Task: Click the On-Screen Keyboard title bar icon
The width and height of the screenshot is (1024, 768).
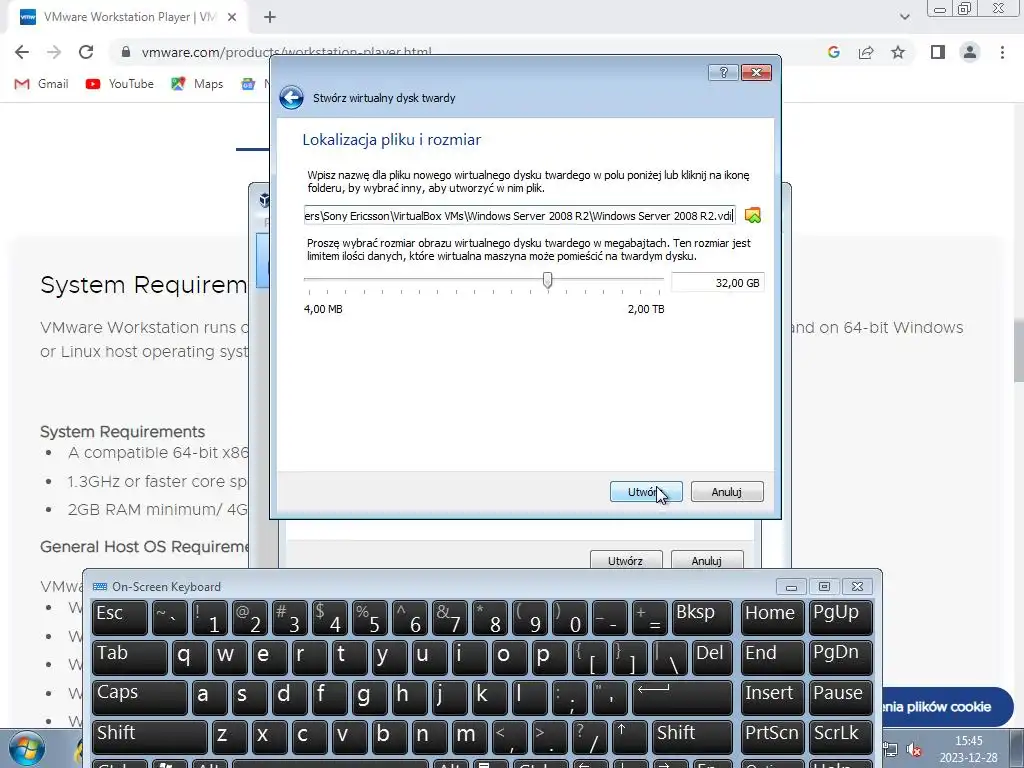Action: [100, 586]
